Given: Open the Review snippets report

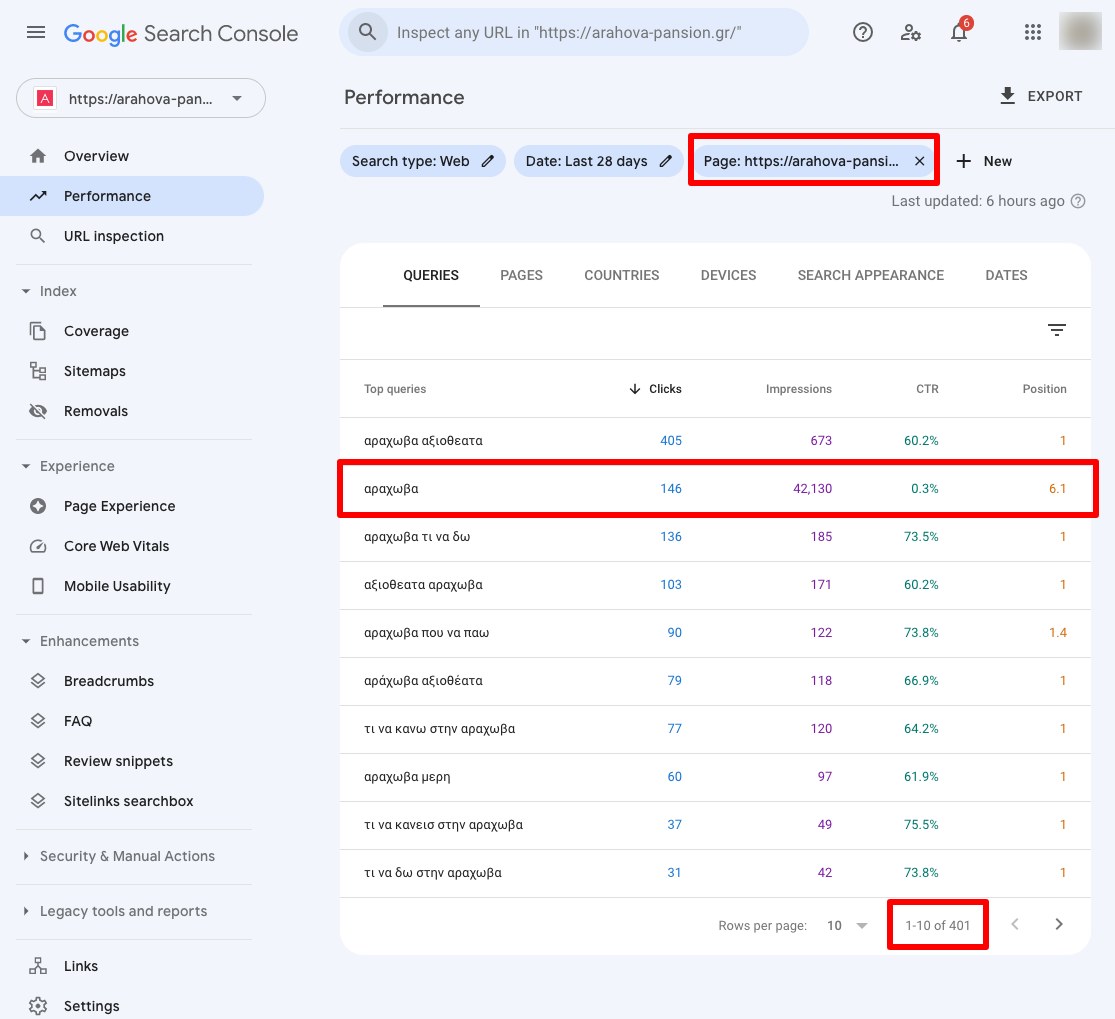Looking at the screenshot, I should (x=132, y=761).
